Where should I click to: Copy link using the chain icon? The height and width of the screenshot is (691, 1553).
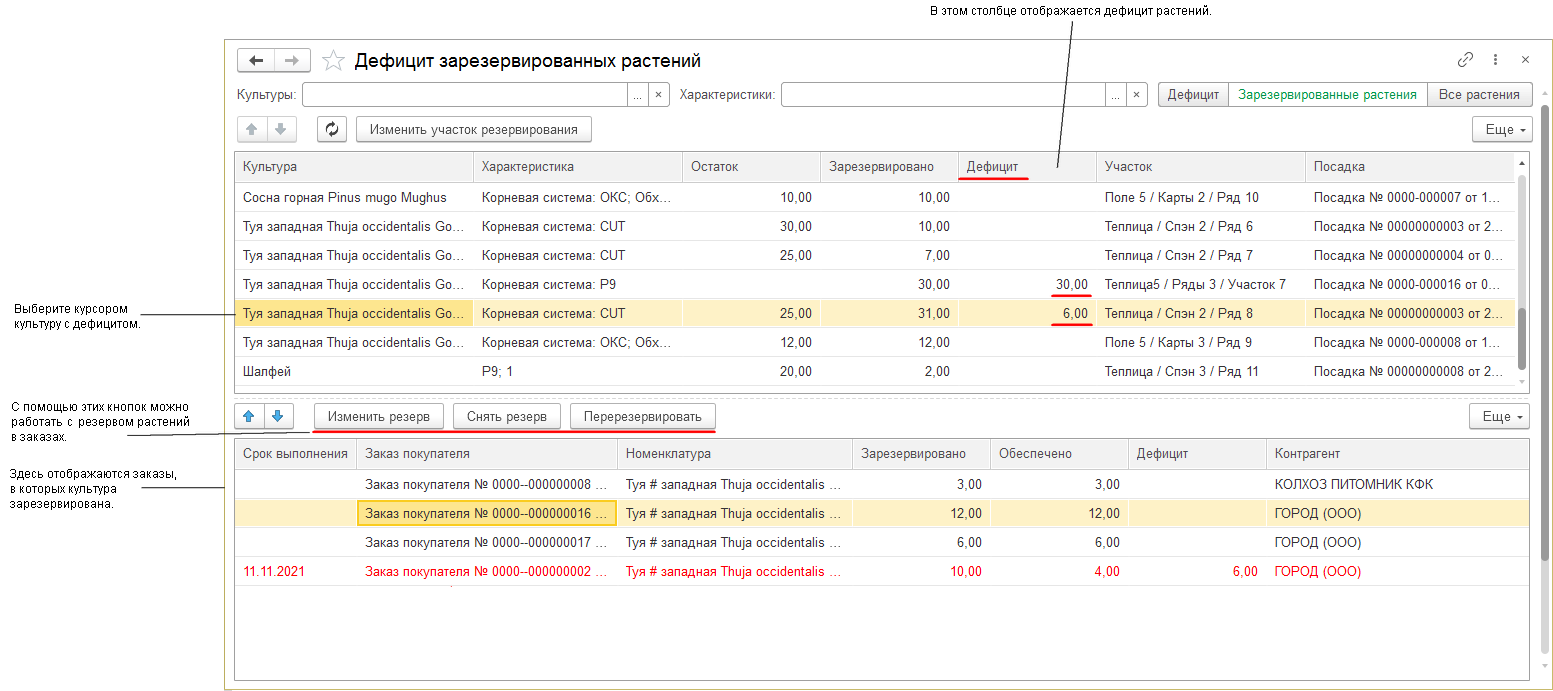click(x=1465, y=60)
